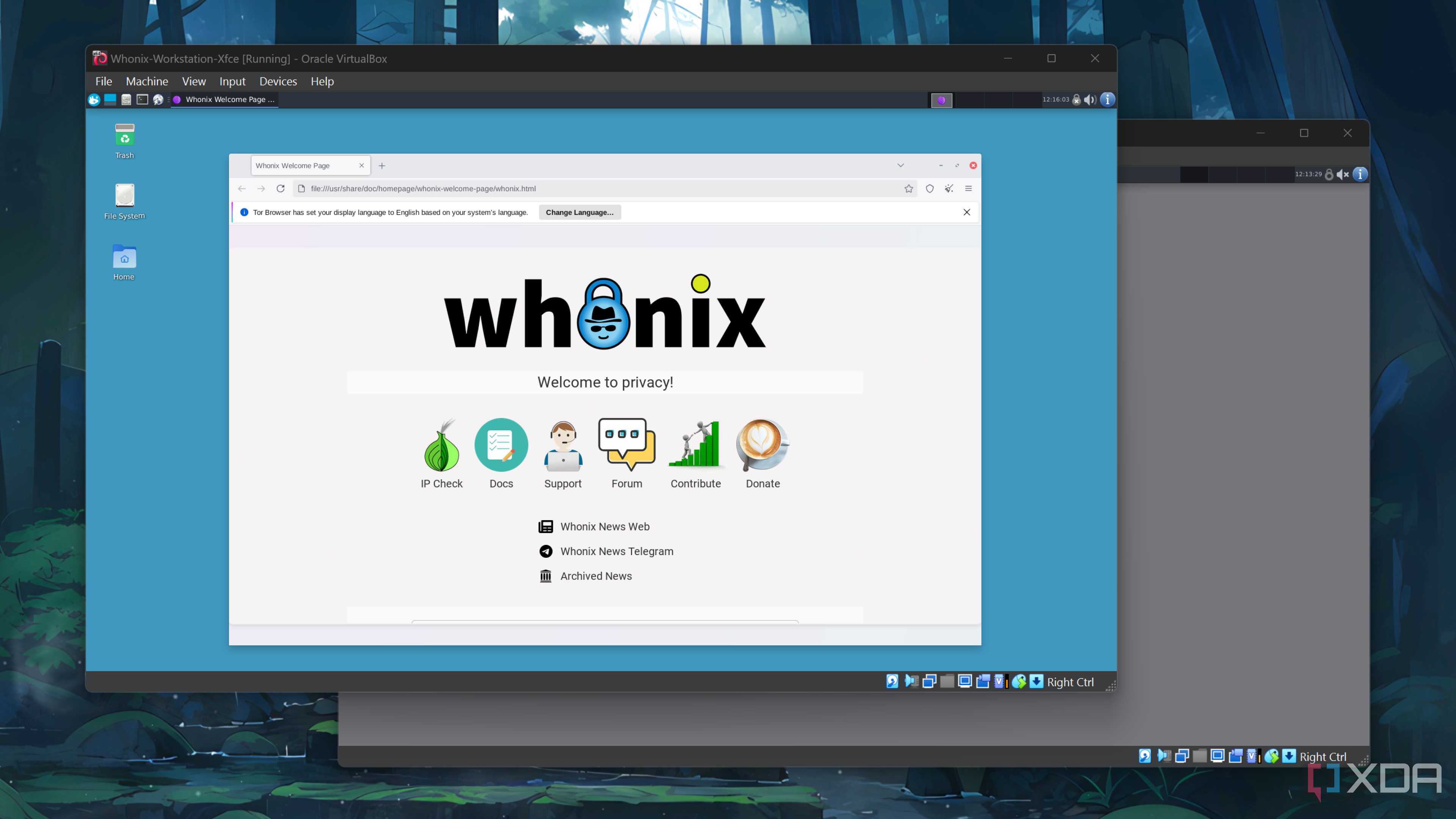Click the shared folders status icon

(x=947, y=682)
